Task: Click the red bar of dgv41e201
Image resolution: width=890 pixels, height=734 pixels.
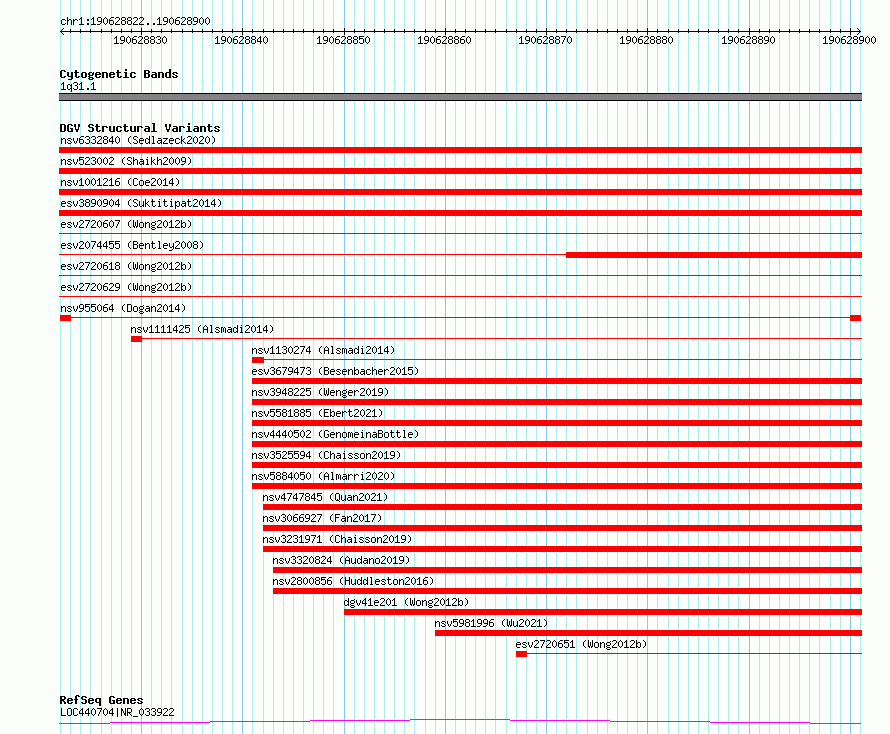Action: (603, 612)
